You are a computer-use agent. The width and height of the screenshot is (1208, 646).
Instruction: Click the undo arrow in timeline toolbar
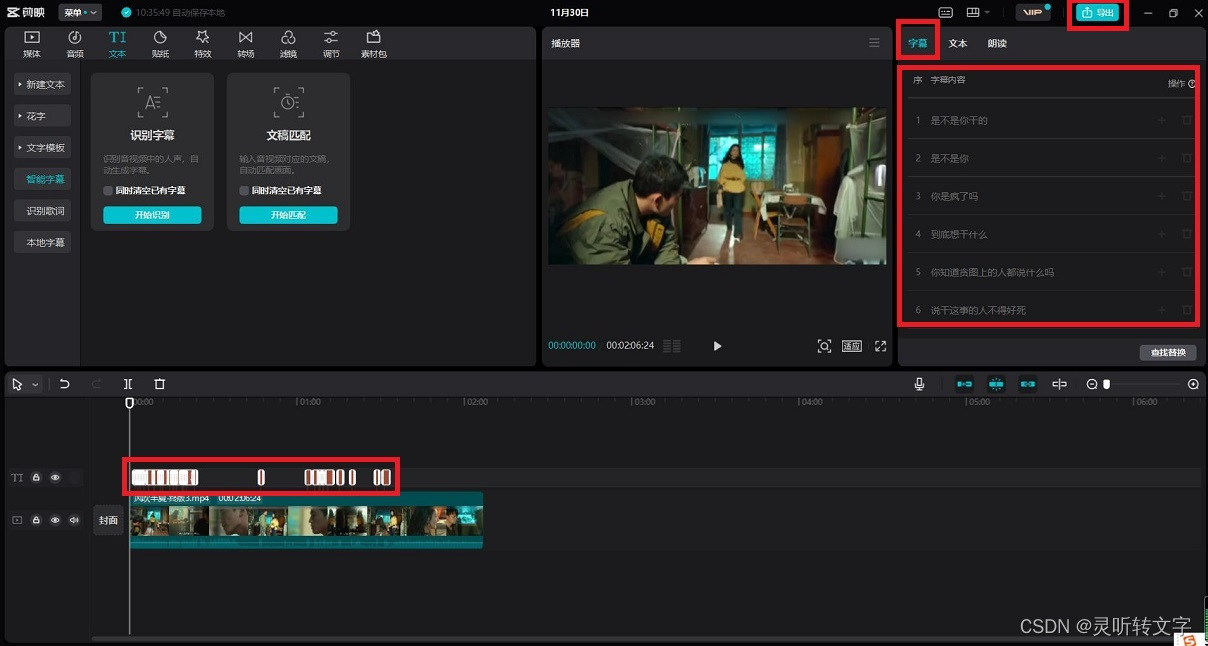tap(65, 384)
